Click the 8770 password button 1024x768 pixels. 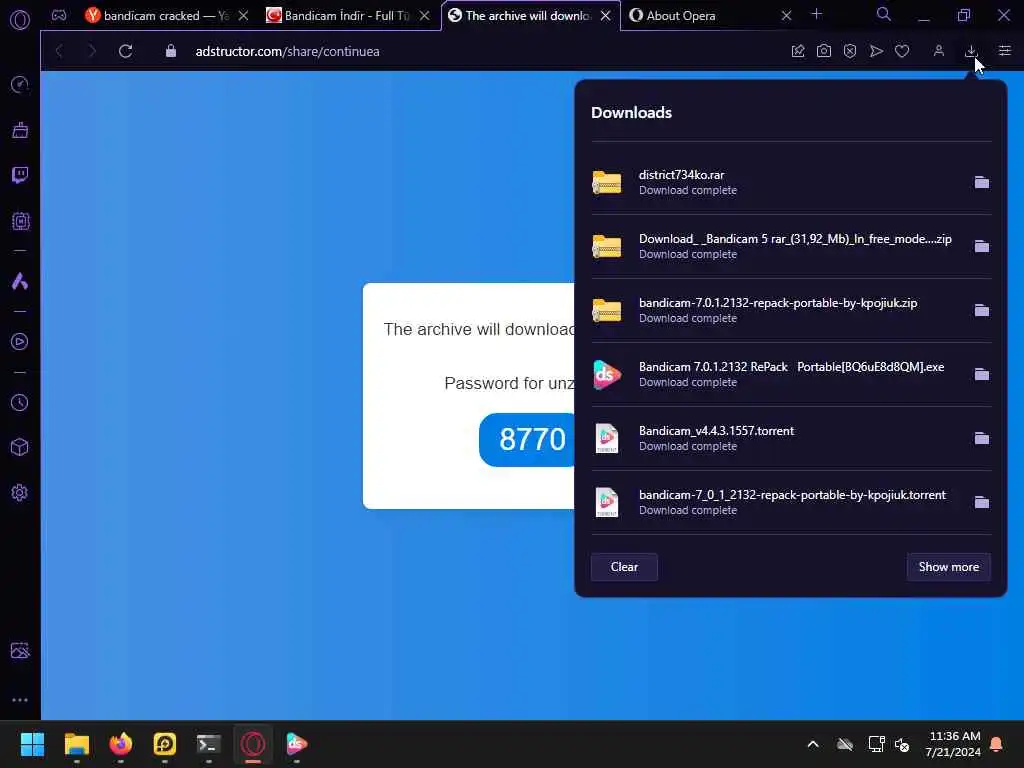point(527,440)
